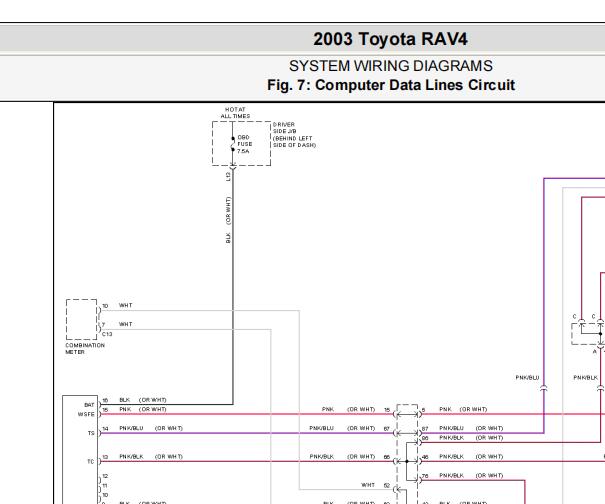Click the 'C13' connector label

tap(107, 334)
